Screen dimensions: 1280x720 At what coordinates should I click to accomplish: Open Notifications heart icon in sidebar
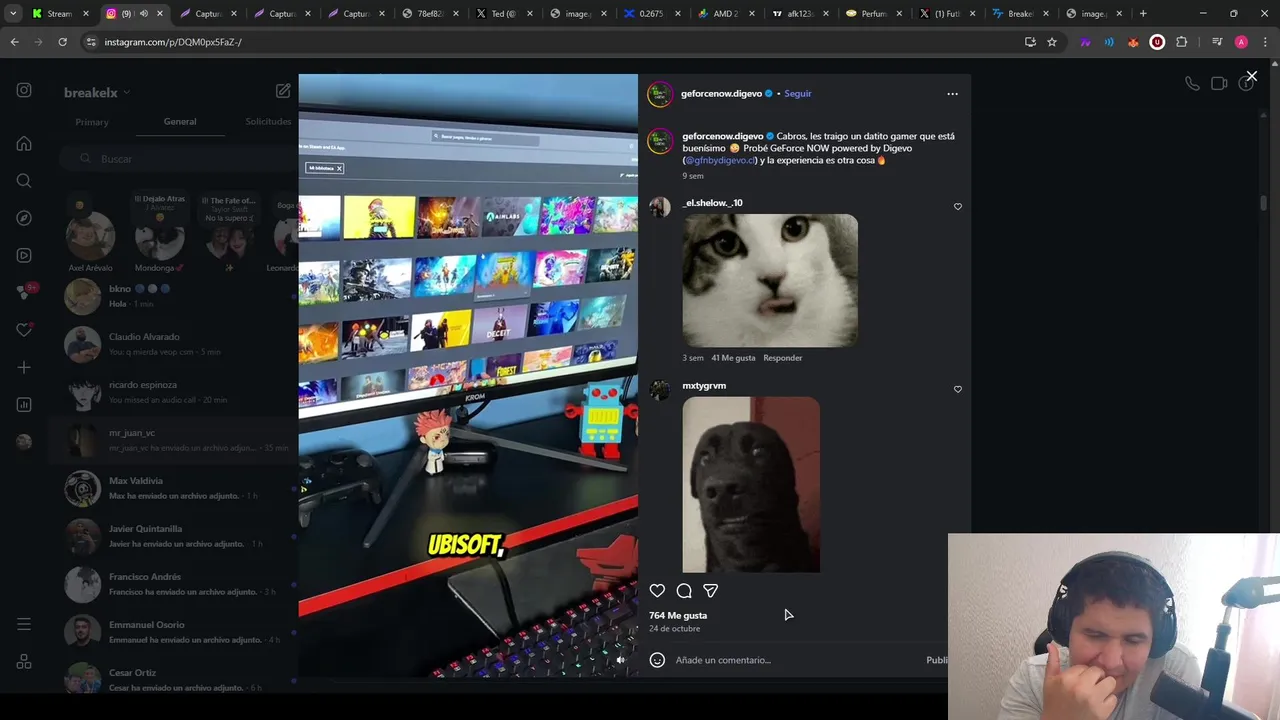click(x=24, y=330)
